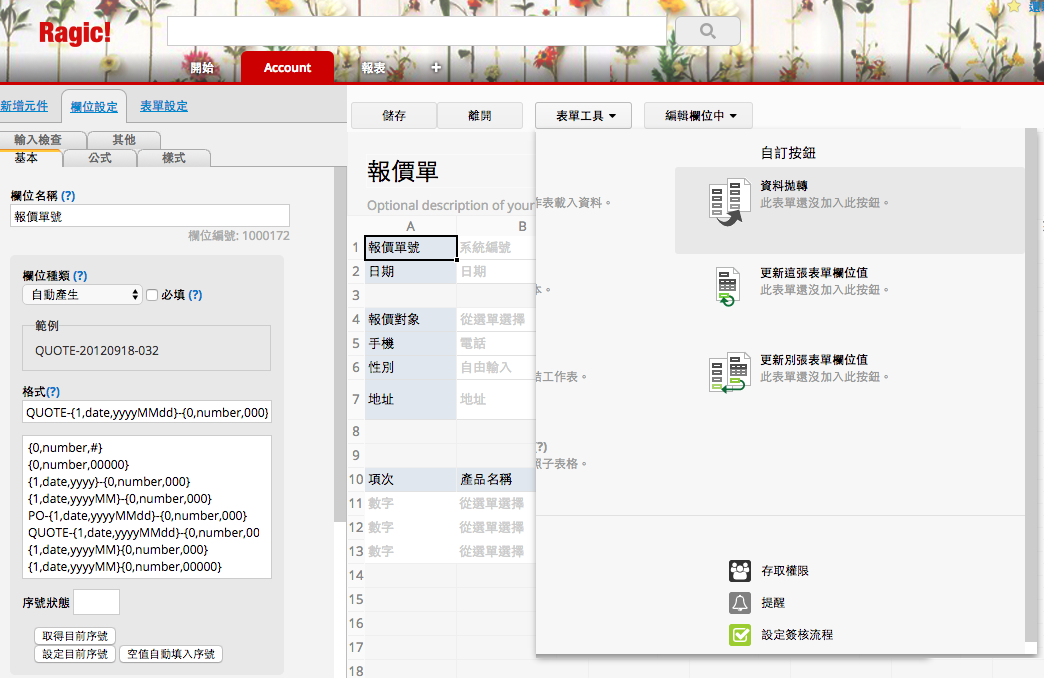The width and height of the screenshot is (1044, 678).
Task: Select format {1,date,yyyyMM}{0,number,00000}
Action: coord(125,567)
